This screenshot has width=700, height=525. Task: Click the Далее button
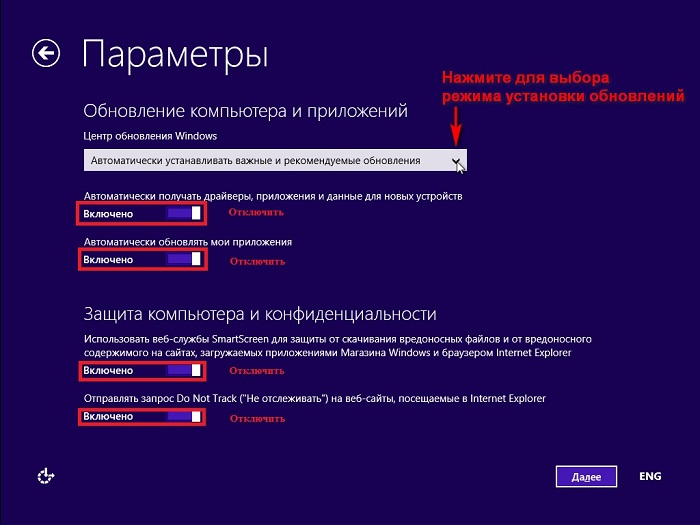(x=586, y=477)
